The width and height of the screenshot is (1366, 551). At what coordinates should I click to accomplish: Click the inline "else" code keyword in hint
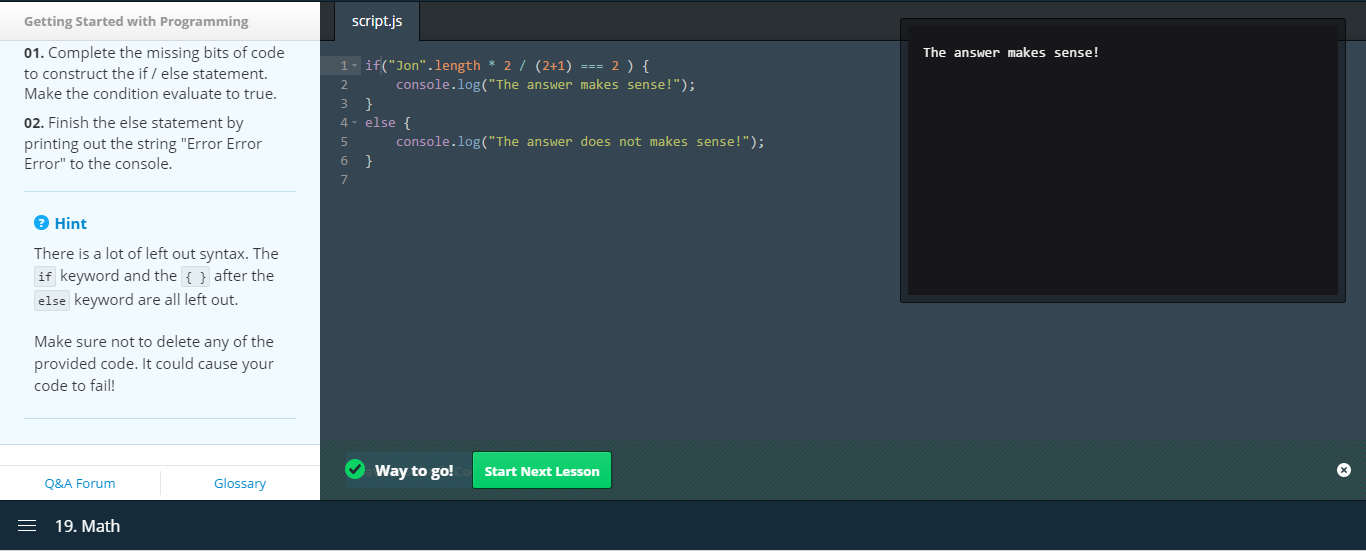point(52,301)
